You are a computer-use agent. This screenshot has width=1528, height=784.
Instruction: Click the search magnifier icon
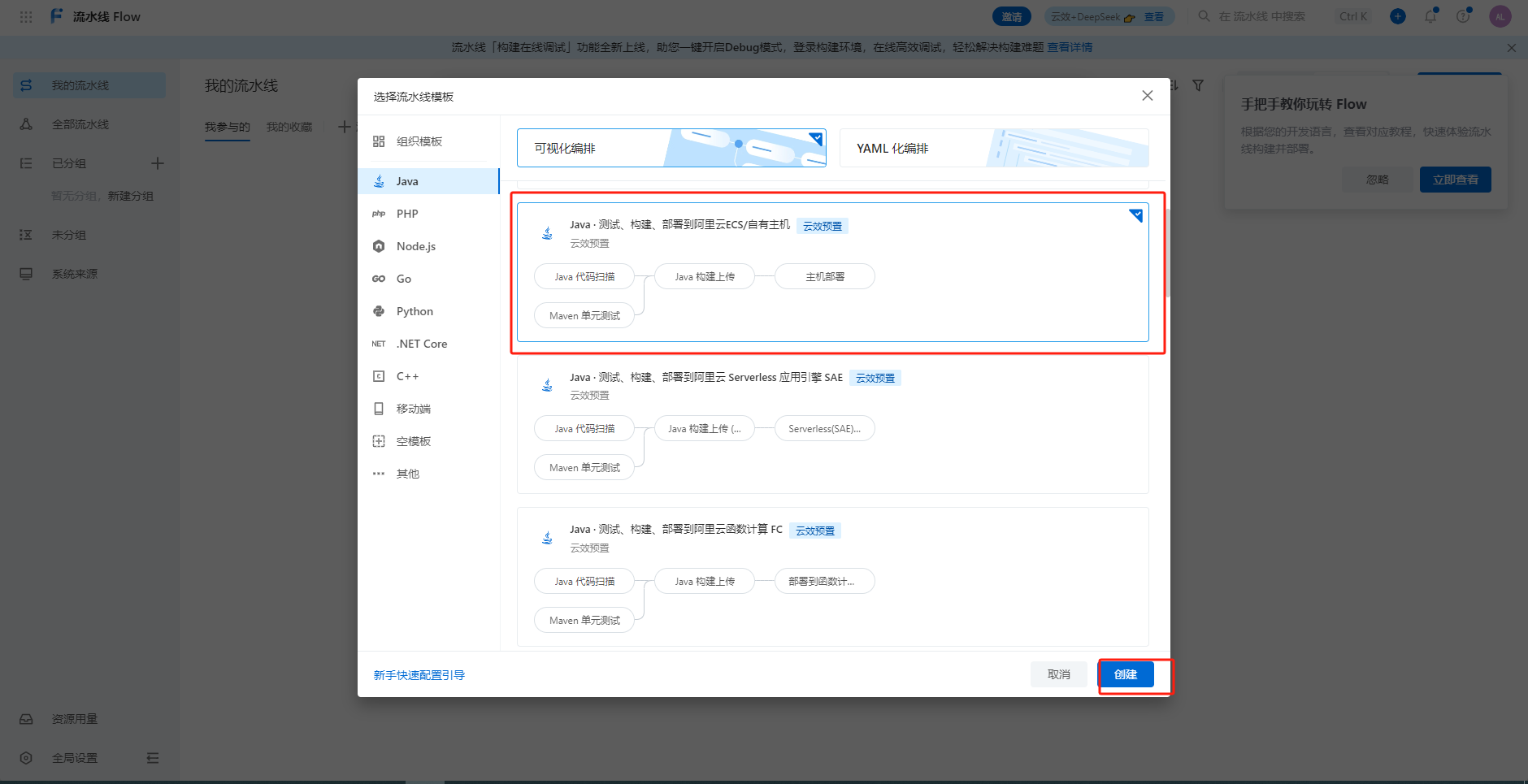click(x=1204, y=16)
